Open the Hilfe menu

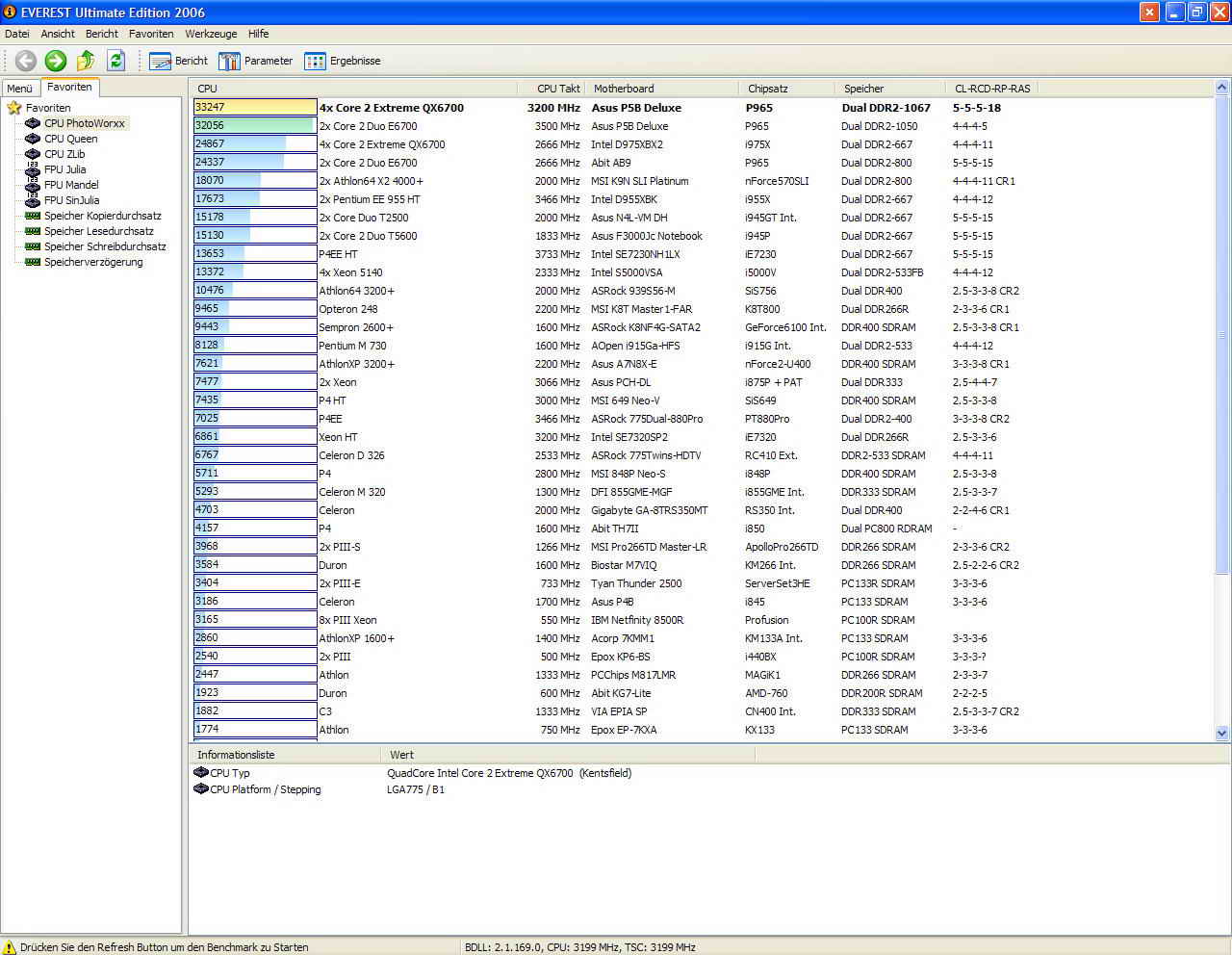[259, 34]
